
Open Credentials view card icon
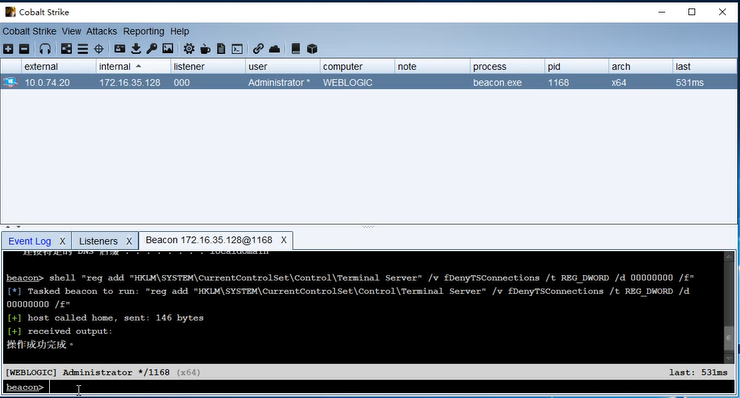(120, 49)
